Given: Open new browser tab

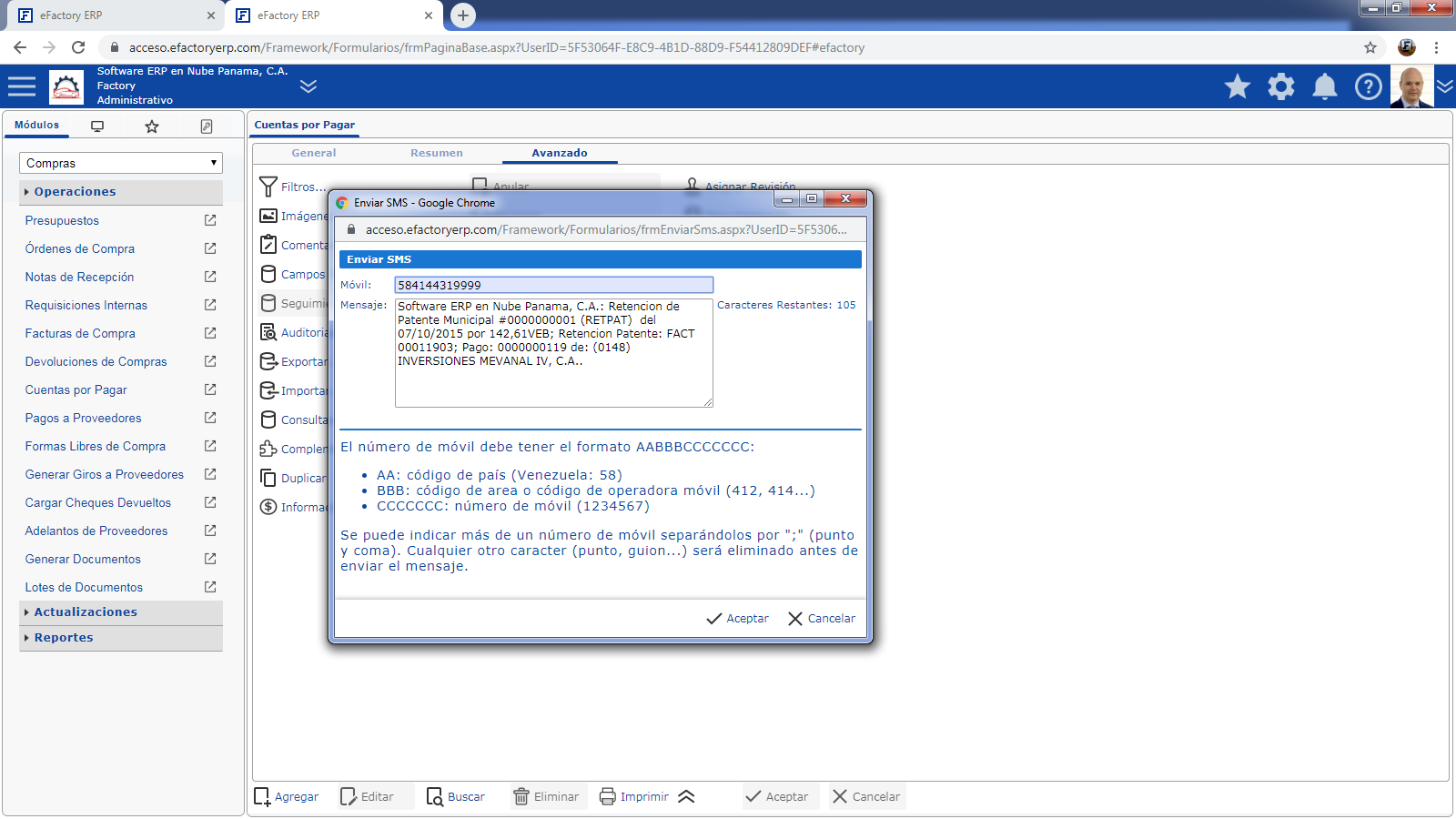Looking at the screenshot, I should pyautogui.click(x=463, y=15).
